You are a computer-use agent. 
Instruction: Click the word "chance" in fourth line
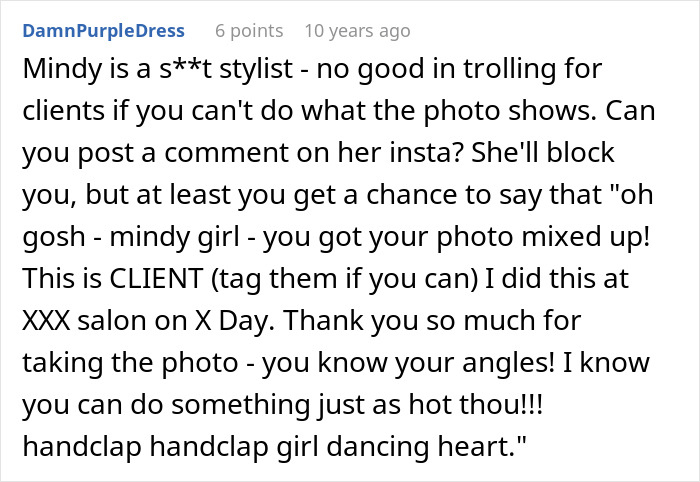pyautogui.click(x=412, y=195)
